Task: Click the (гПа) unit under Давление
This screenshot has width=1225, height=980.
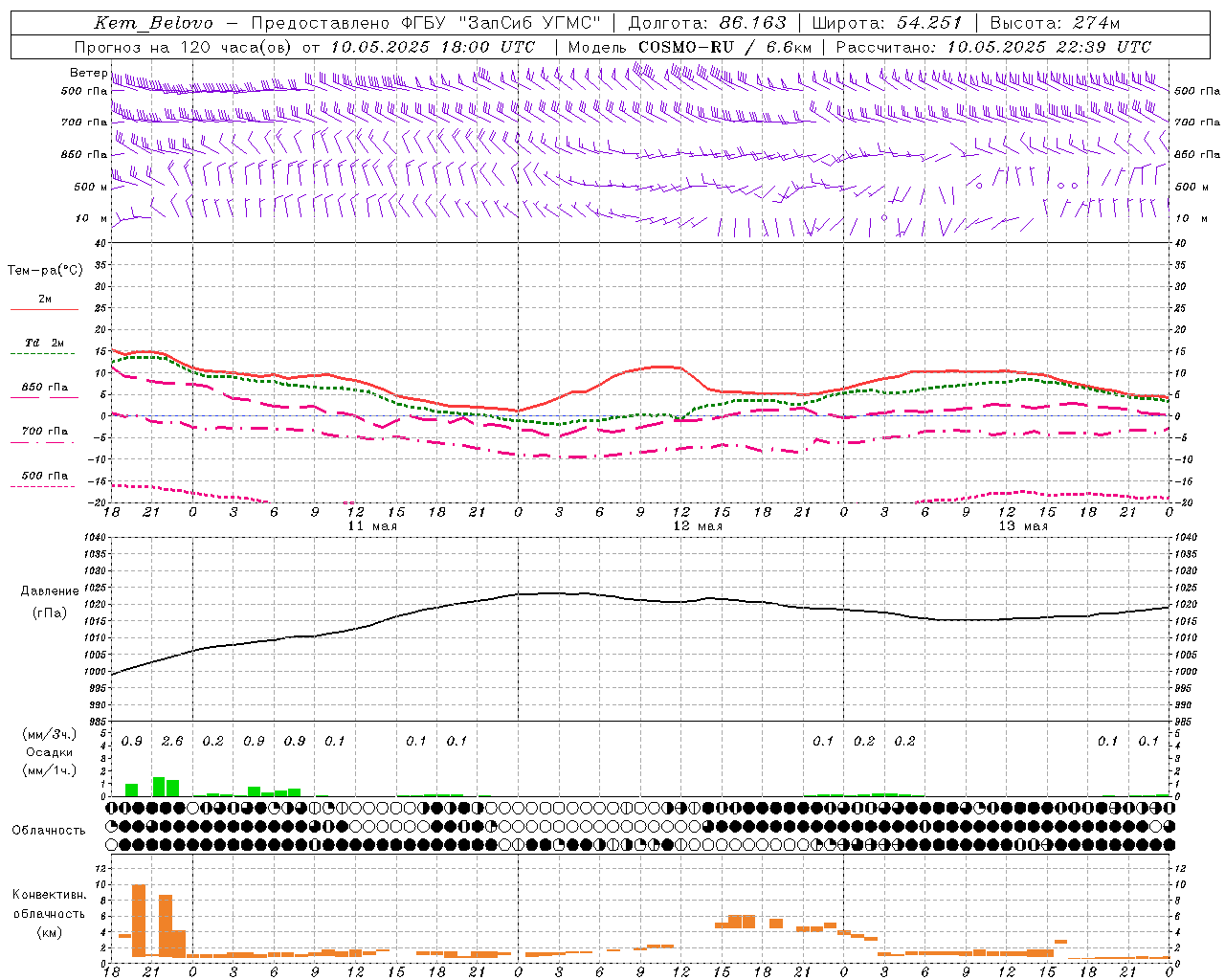Action: pos(50,613)
